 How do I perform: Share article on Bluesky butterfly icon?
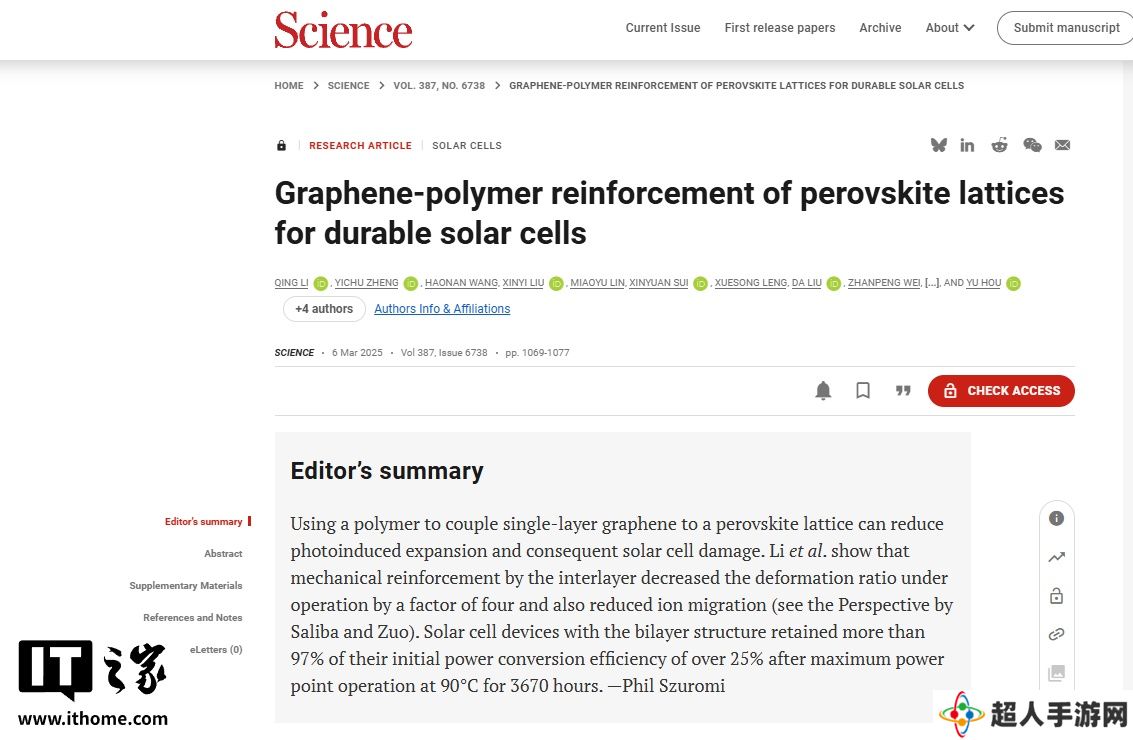pos(939,145)
